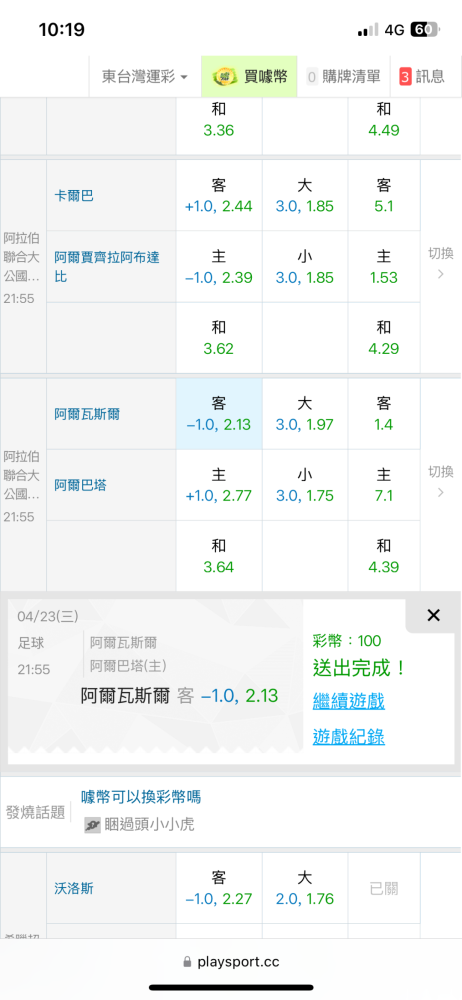Toggle the selected 客 −1.0, 2.13 cell
The height and width of the screenshot is (1000, 462).
click(219, 414)
